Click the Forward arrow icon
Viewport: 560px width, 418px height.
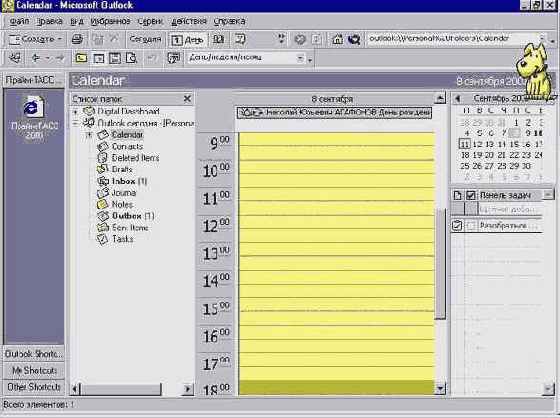60,58
